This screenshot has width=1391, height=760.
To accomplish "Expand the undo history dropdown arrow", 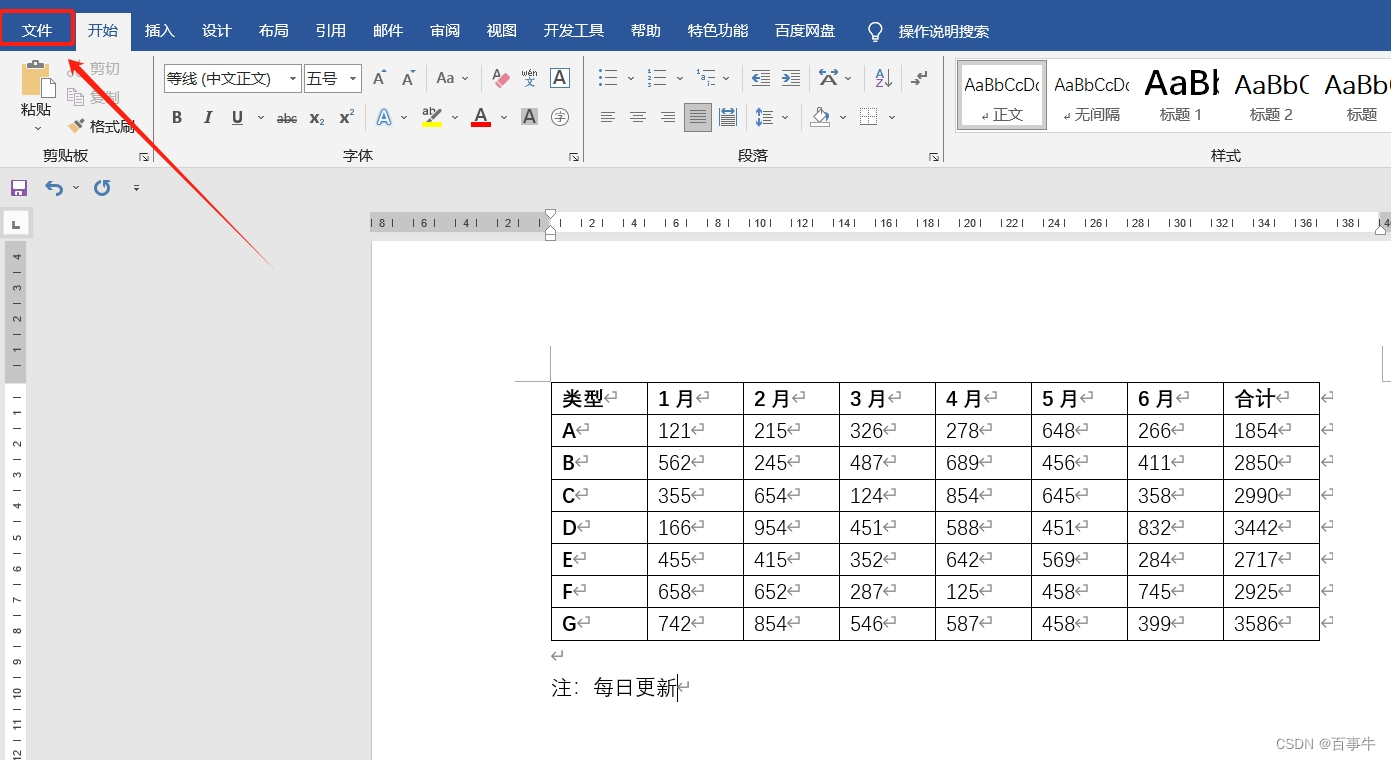I will 76,188.
